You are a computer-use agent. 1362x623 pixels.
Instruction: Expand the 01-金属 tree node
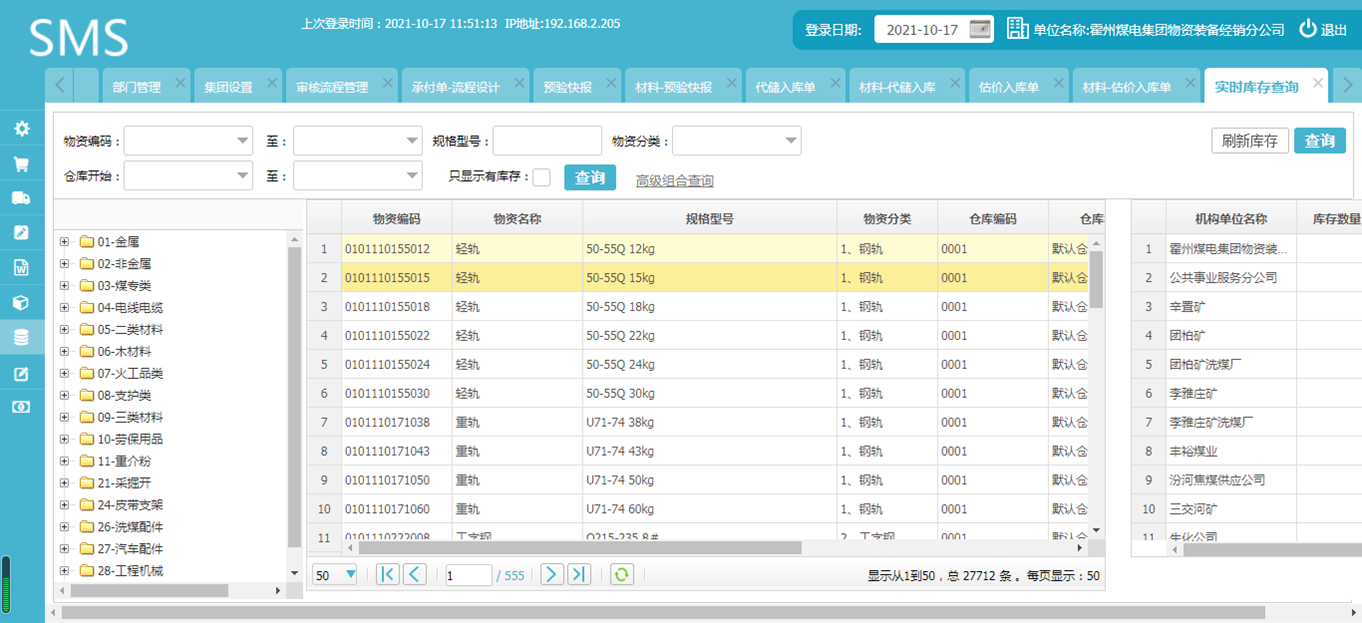(64, 242)
